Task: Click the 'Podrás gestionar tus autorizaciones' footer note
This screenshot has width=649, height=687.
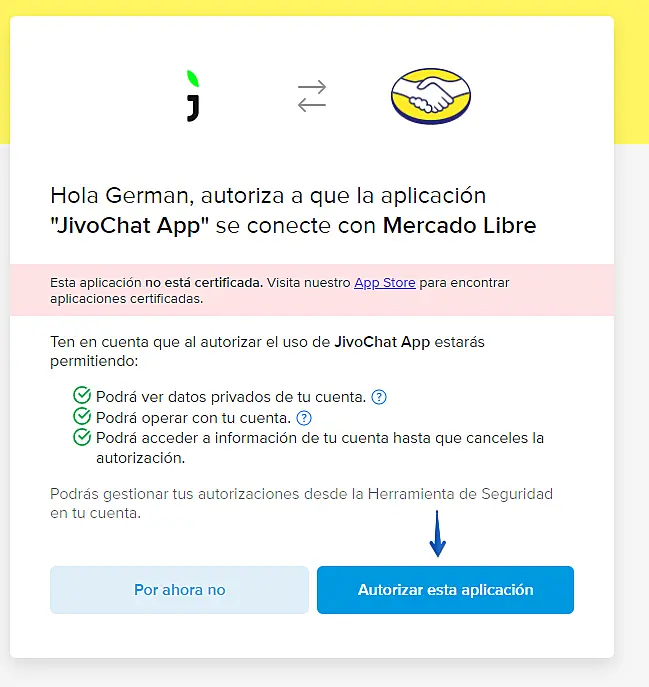Action: point(301,503)
